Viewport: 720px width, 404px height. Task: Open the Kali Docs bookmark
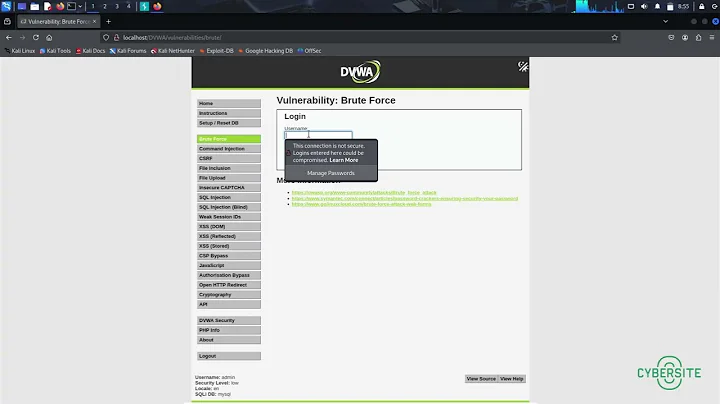(90, 51)
